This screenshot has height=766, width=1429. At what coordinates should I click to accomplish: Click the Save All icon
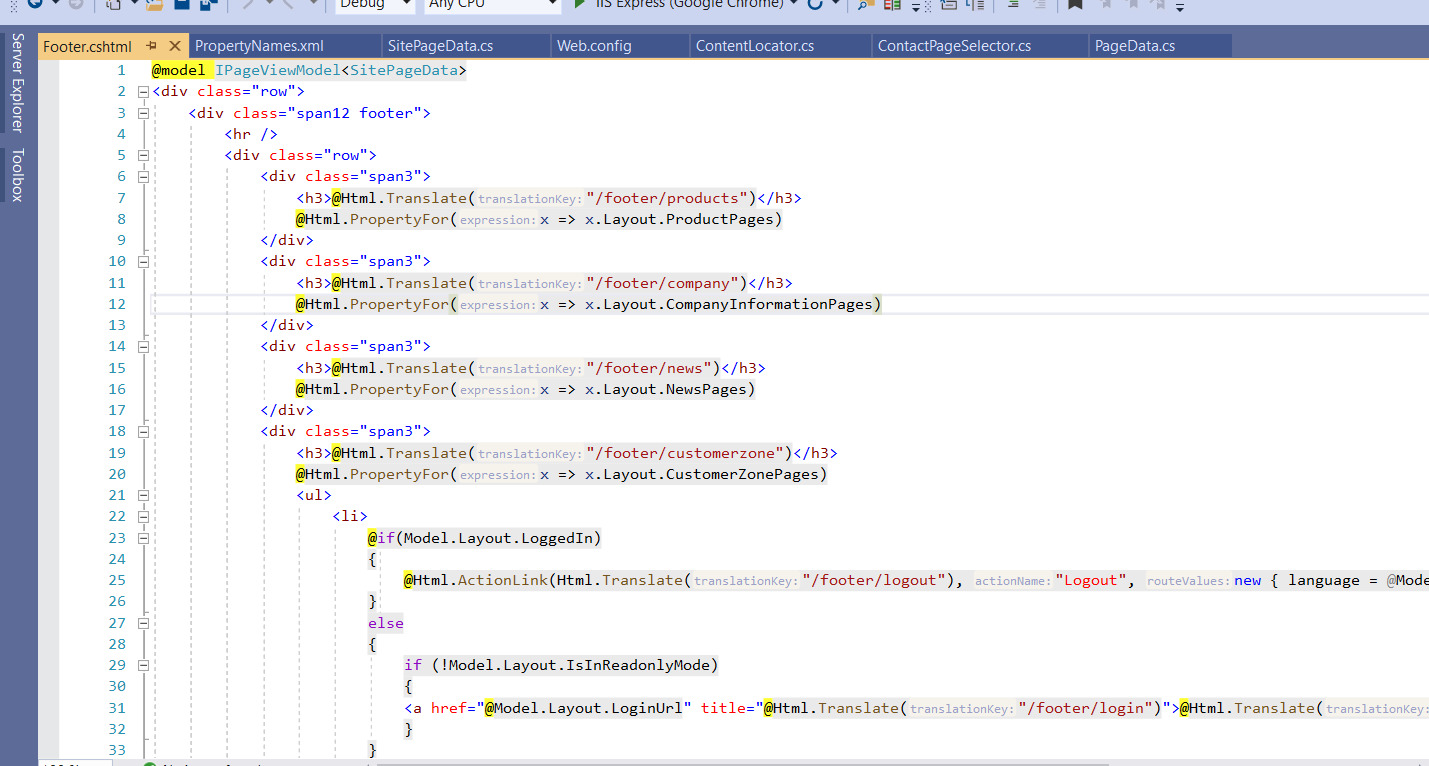click(208, 5)
